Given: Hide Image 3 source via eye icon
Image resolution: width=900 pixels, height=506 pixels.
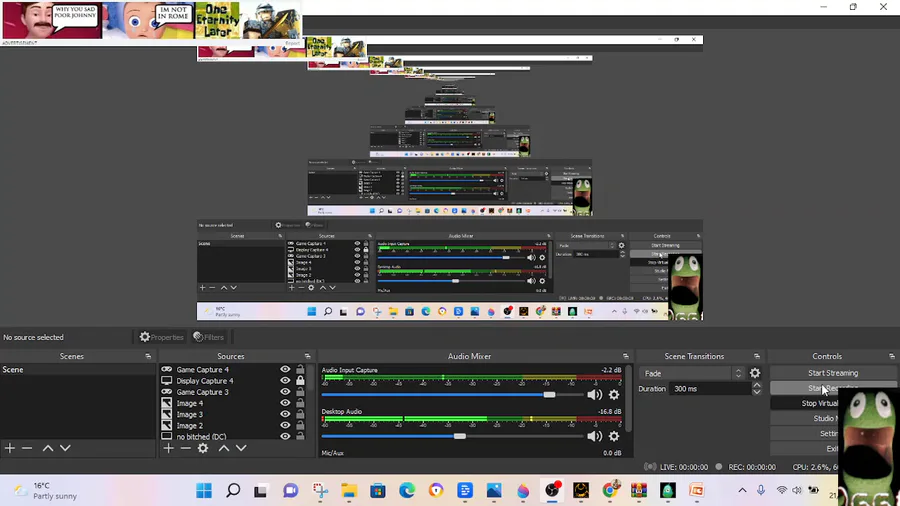Looking at the screenshot, I should coord(285,414).
